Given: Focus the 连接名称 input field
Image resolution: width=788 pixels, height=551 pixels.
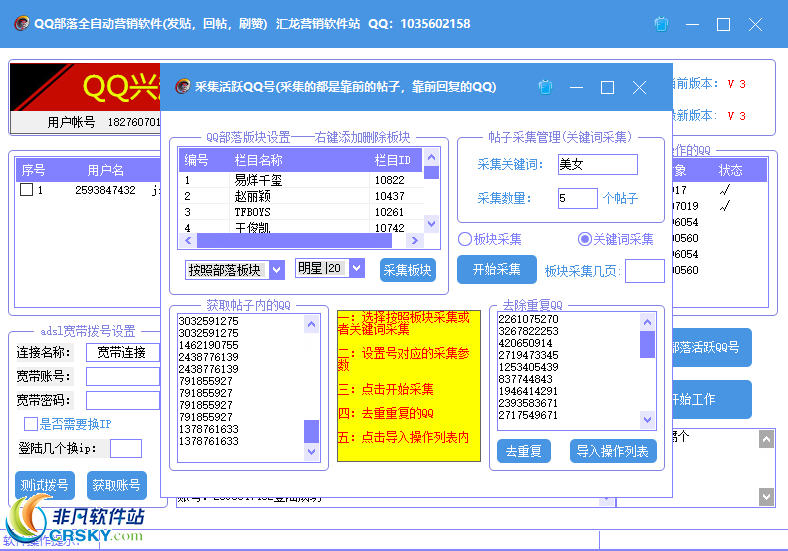Looking at the screenshot, I should pos(123,352).
